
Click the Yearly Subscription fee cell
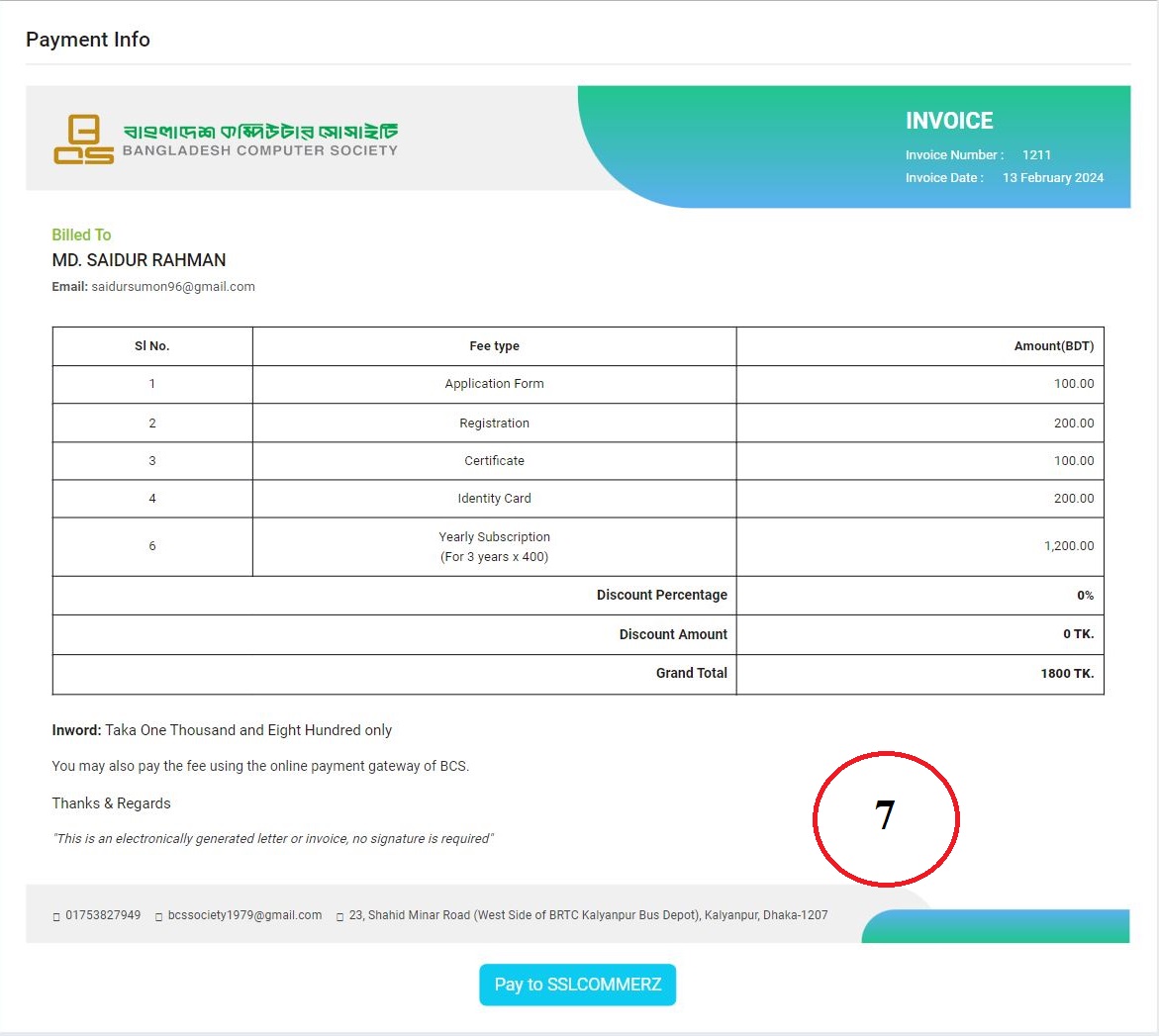[494, 546]
